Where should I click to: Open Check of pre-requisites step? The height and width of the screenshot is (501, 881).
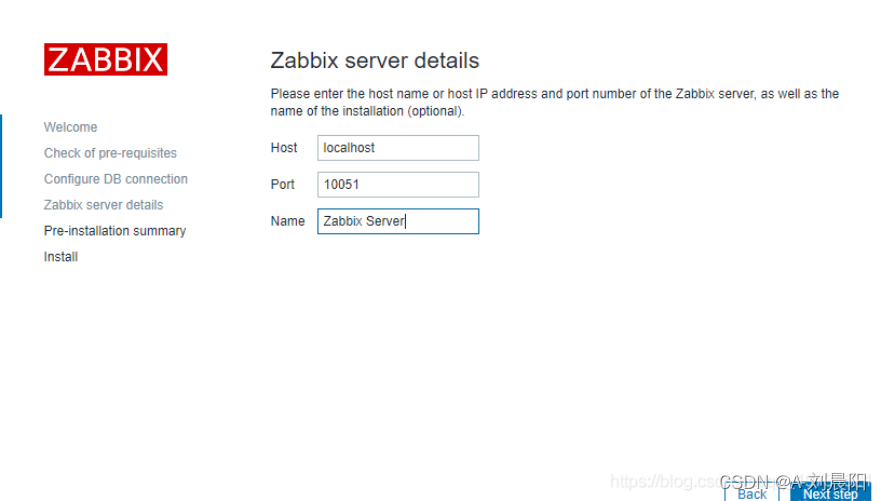110,153
